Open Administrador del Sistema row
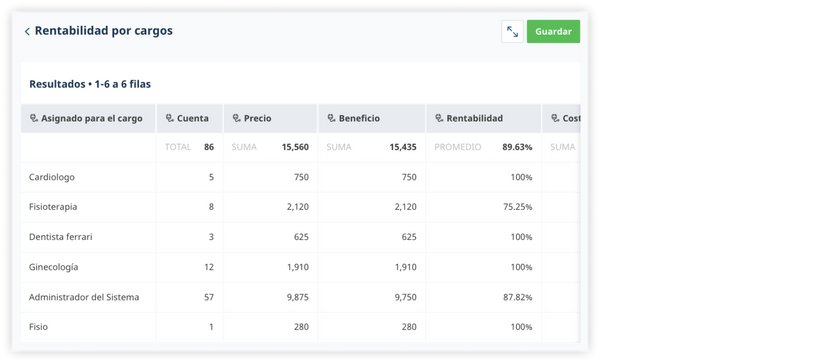The image size is (840, 363). [300, 297]
